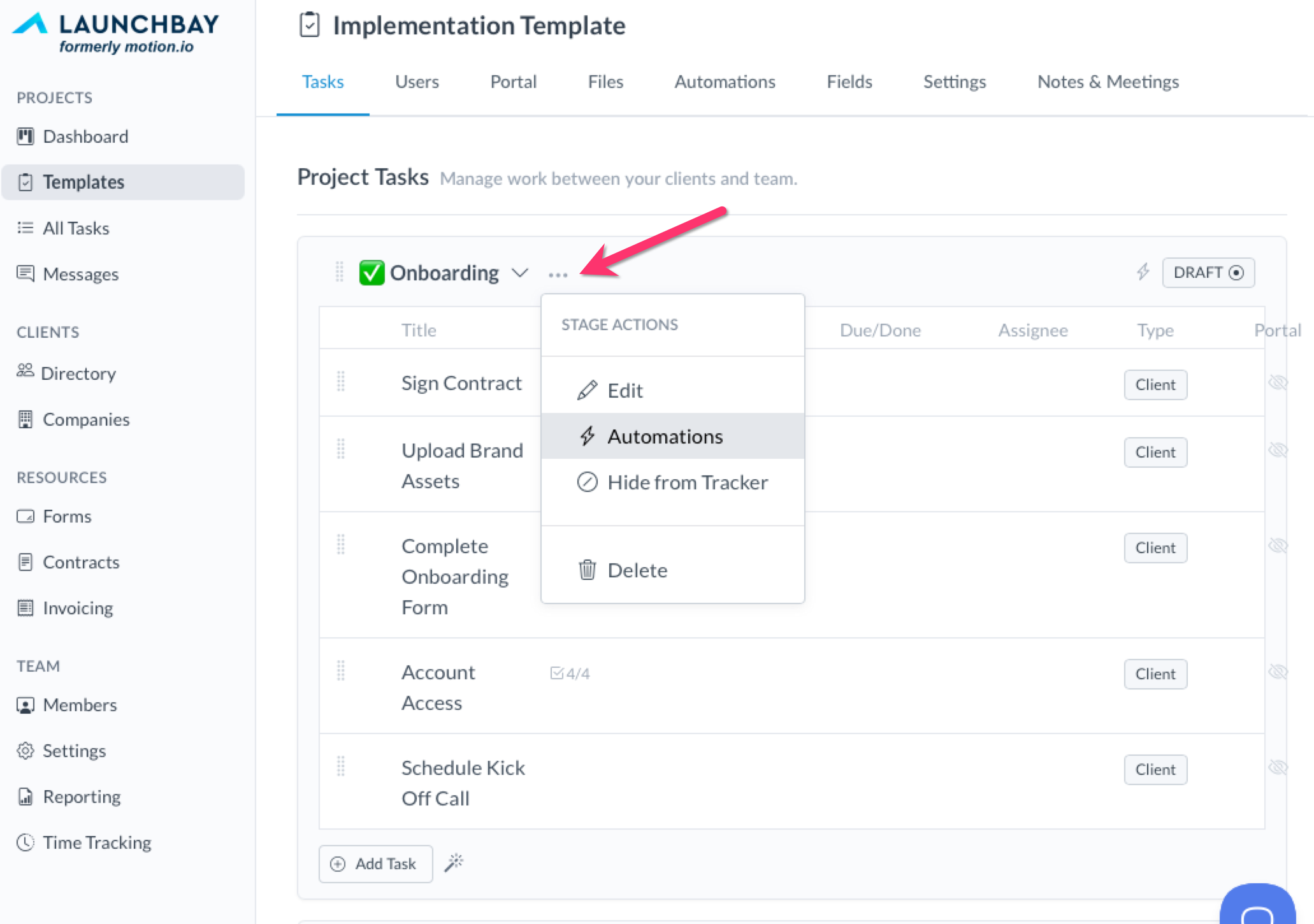Click the Add Task button
Image resolution: width=1314 pixels, height=924 pixels.
pyautogui.click(x=375, y=863)
